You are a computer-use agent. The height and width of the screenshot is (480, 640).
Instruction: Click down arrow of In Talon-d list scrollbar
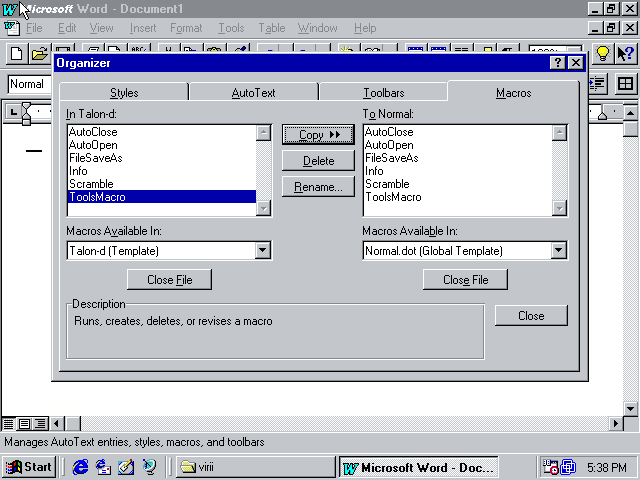pyautogui.click(x=263, y=208)
